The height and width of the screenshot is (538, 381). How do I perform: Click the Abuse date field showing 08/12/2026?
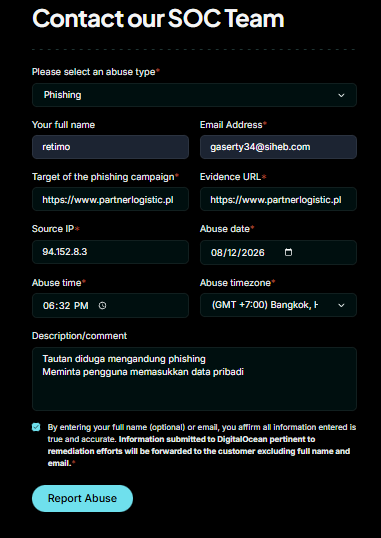[278, 253]
